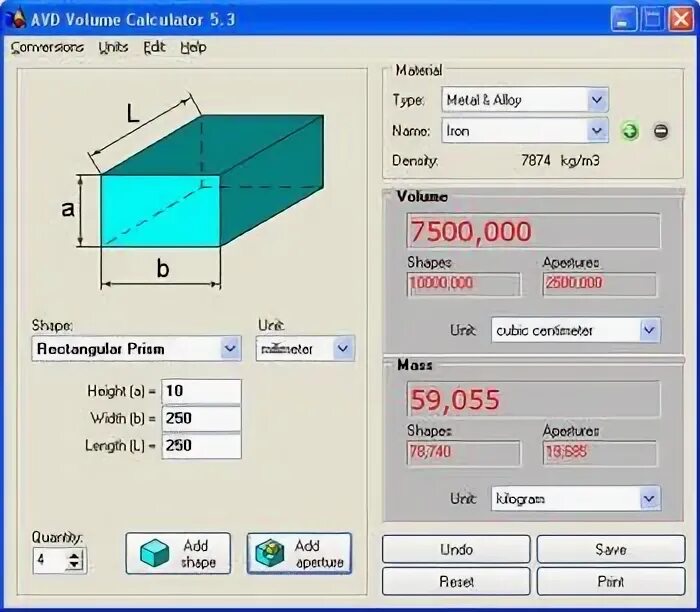
Task: Click the total Mass value 59,055
Action: [x=533, y=399]
